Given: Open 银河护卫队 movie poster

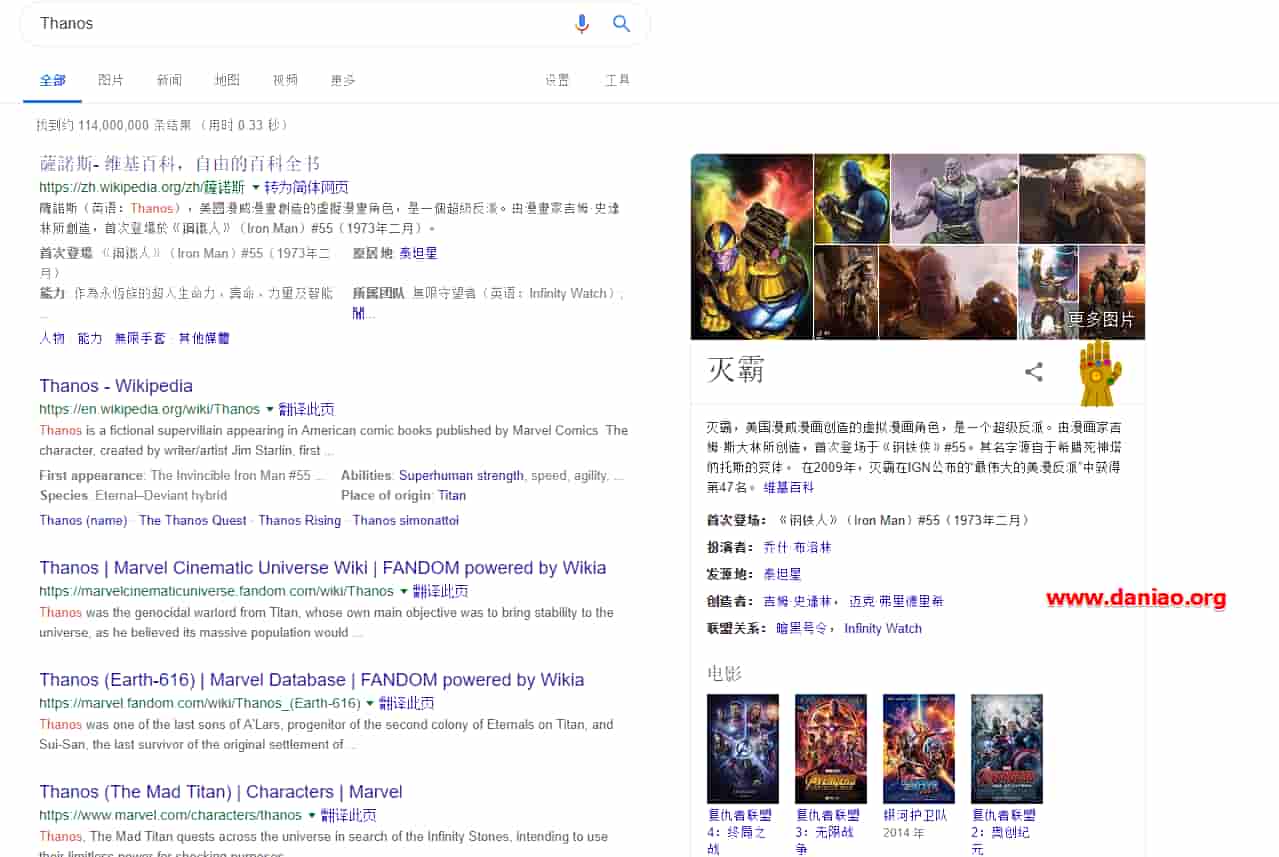Looking at the screenshot, I should [919, 749].
